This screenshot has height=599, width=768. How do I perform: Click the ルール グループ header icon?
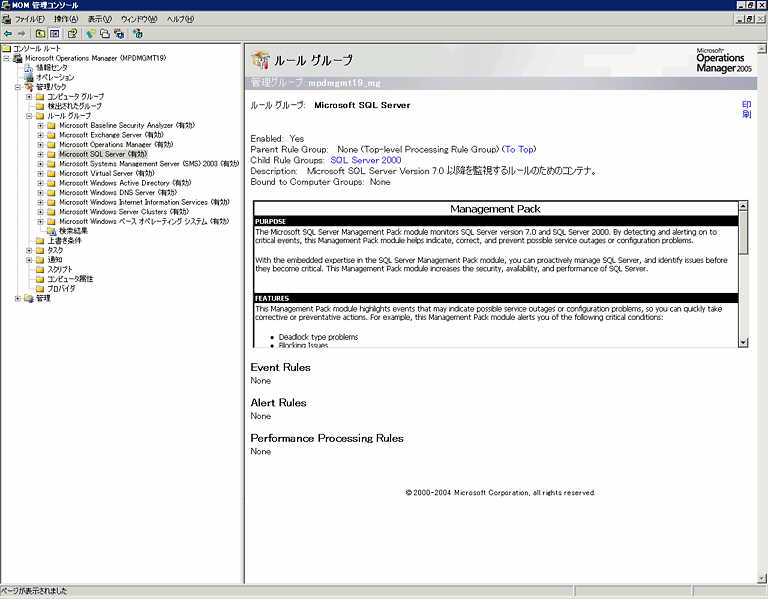click(x=261, y=60)
